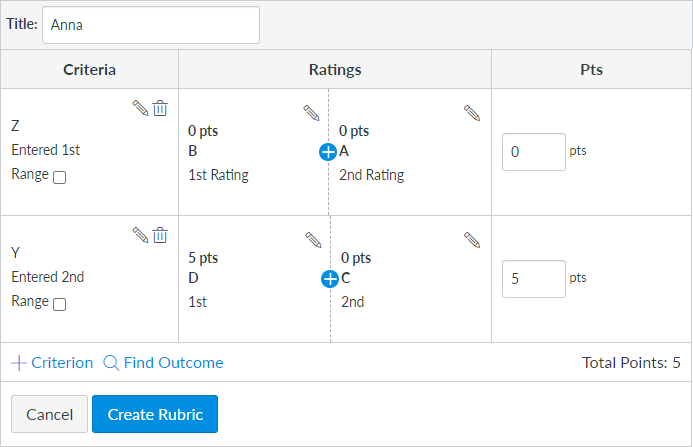Add rating between B and A
This screenshot has height=447, width=693.
pyautogui.click(x=328, y=152)
